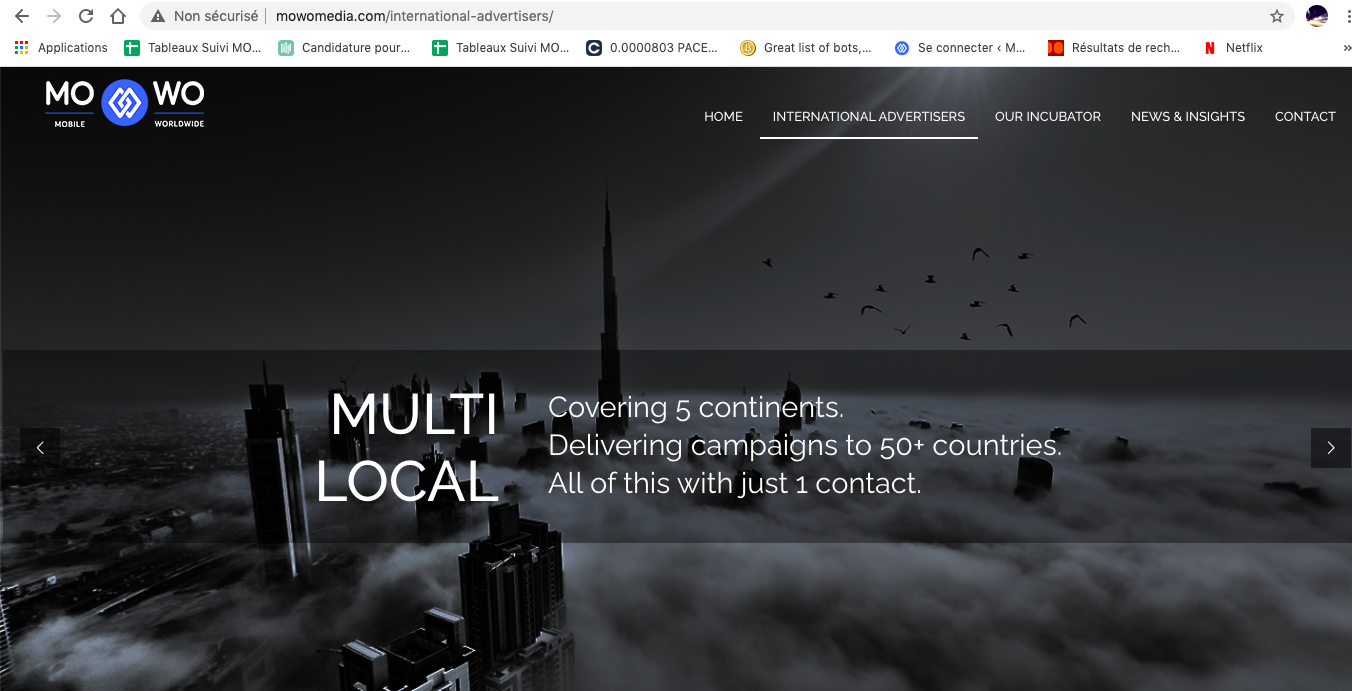Screen dimensions: 1352x691
Task: Go back using browser back arrow
Action: (22, 16)
